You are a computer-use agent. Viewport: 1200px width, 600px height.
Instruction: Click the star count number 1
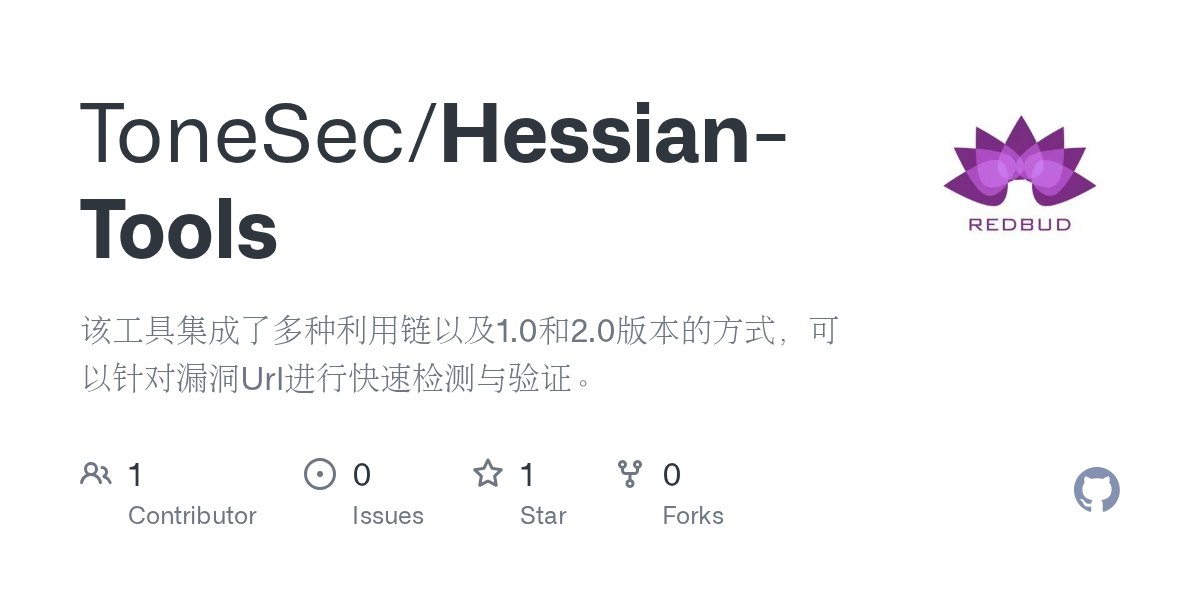[x=528, y=475]
